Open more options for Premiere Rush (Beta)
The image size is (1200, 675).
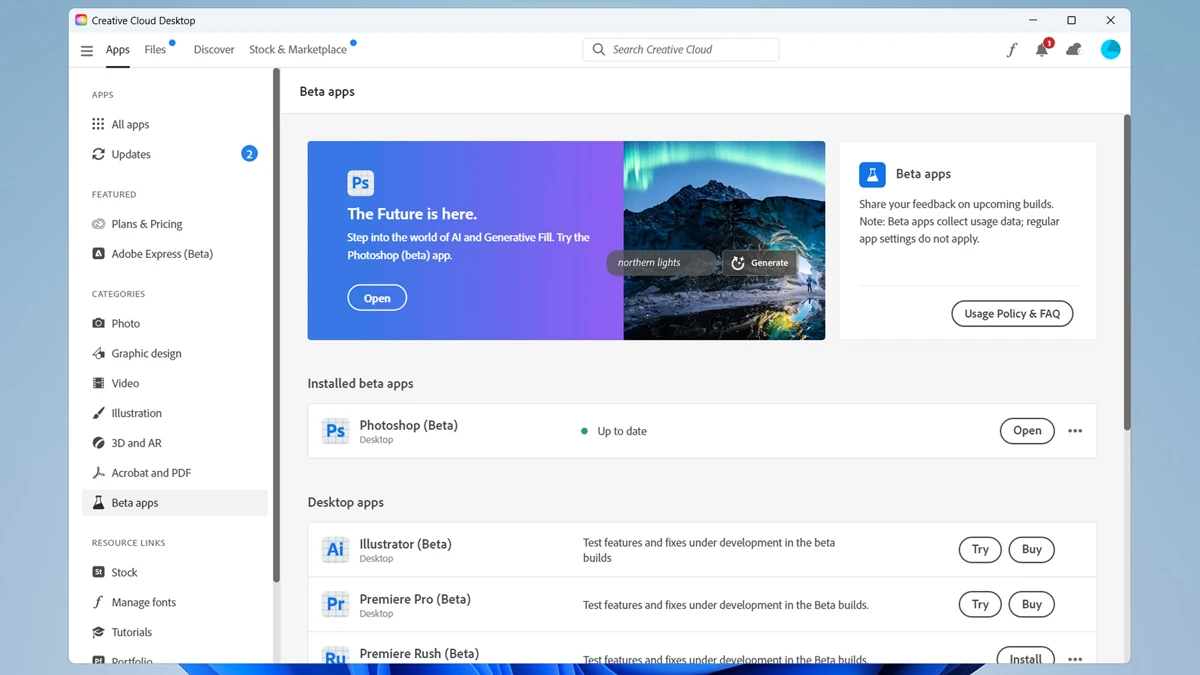(1075, 659)
